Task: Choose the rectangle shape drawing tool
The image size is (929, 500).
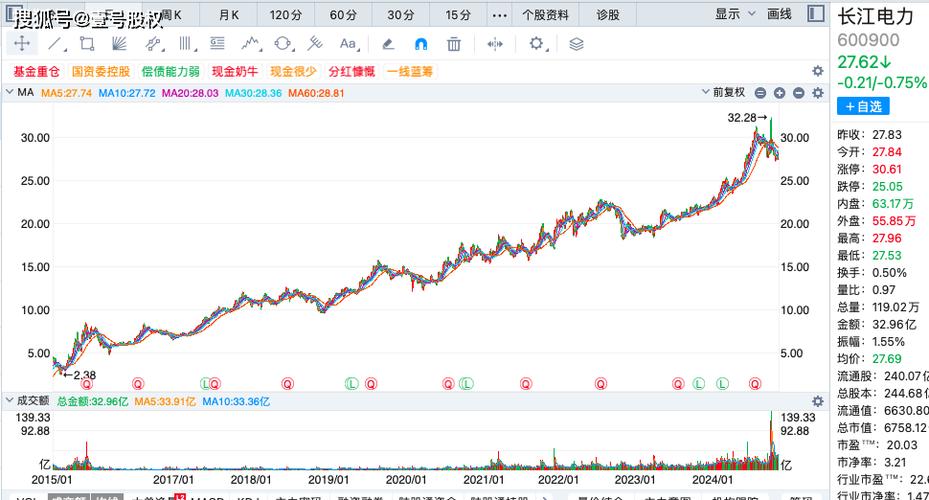Action: click(x=87, y=44)
